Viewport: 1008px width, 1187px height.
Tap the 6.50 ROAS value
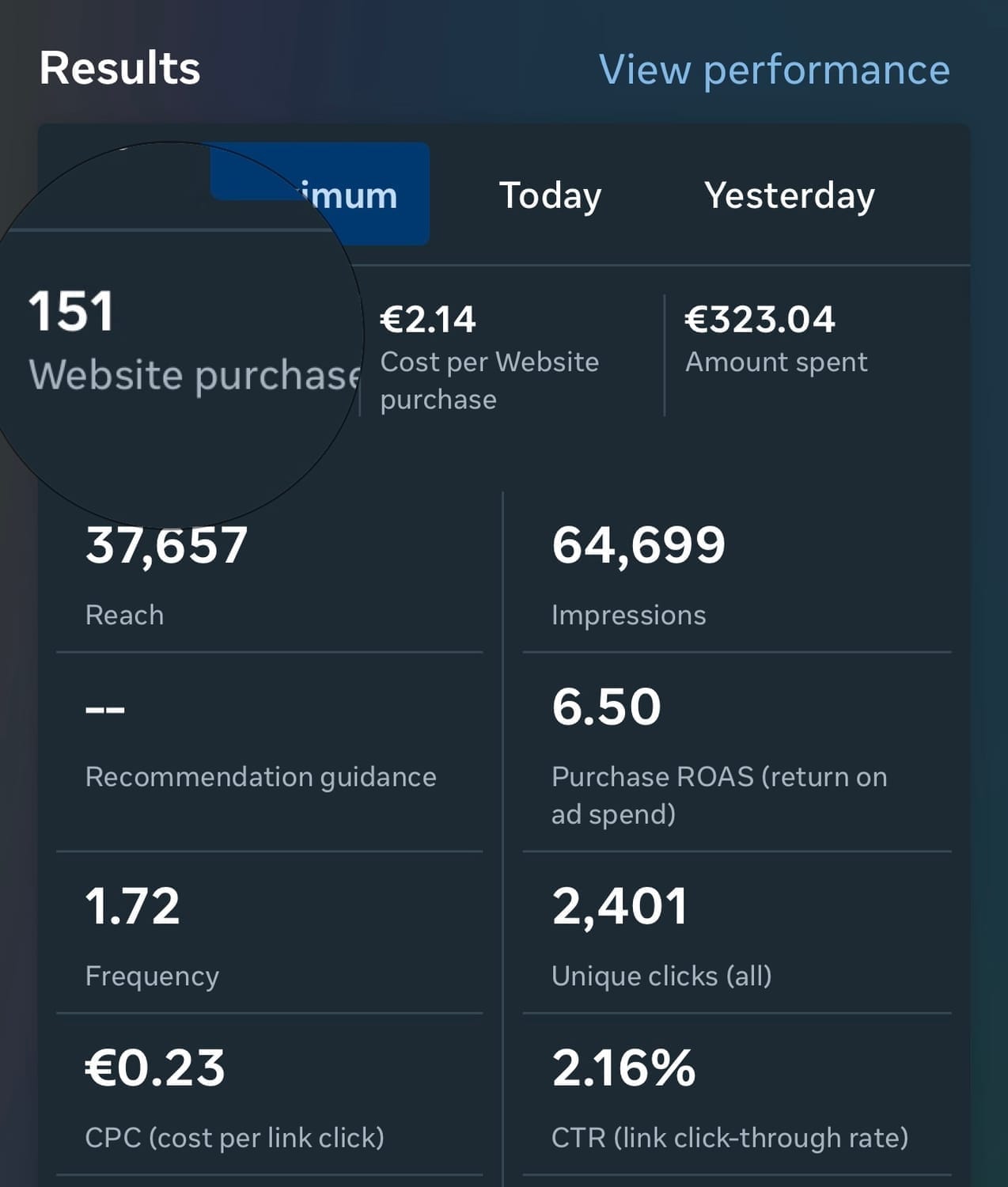[606, 707]
